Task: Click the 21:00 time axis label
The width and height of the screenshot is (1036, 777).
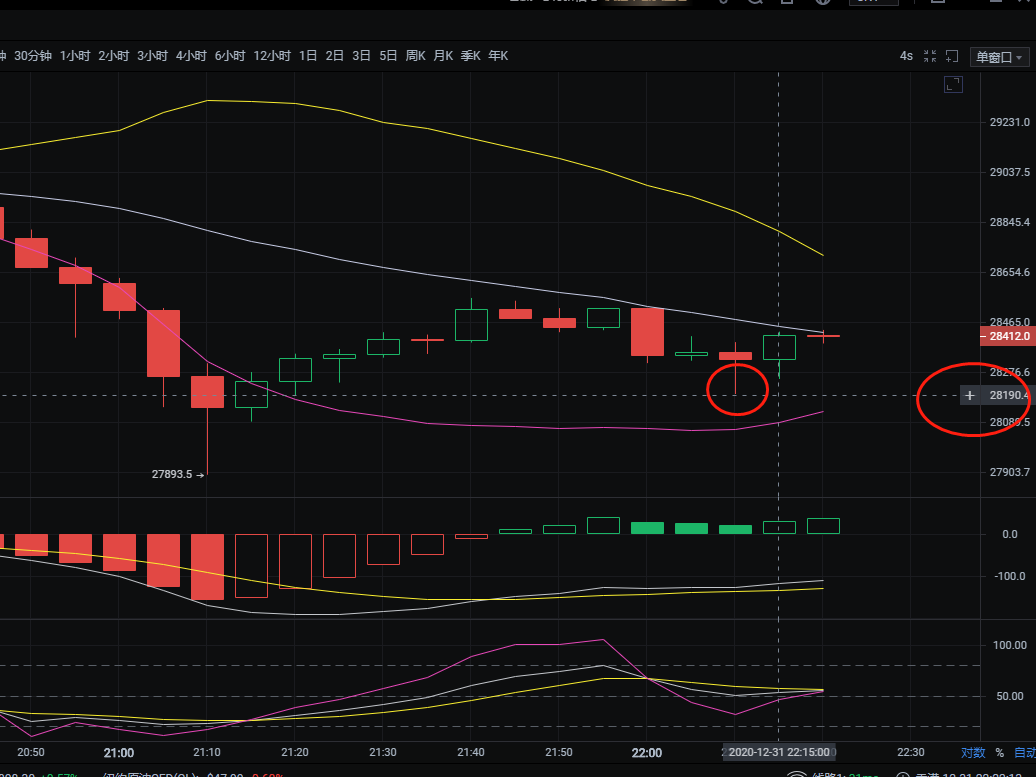Action: (x=119, y=753)
